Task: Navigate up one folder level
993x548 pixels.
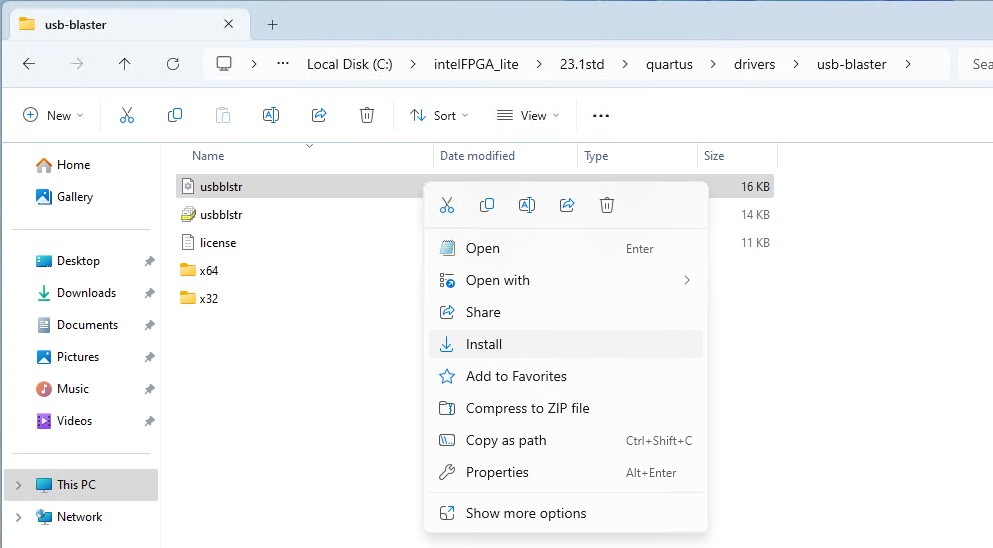Action: pos(125,64)
